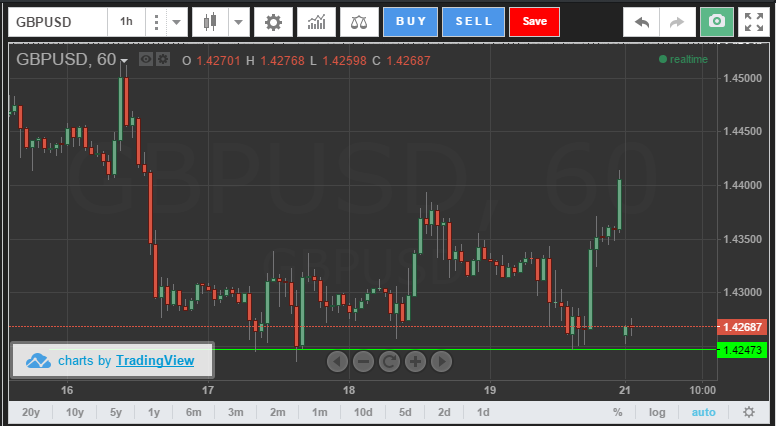Click the SELL button

tap(474, 22)
